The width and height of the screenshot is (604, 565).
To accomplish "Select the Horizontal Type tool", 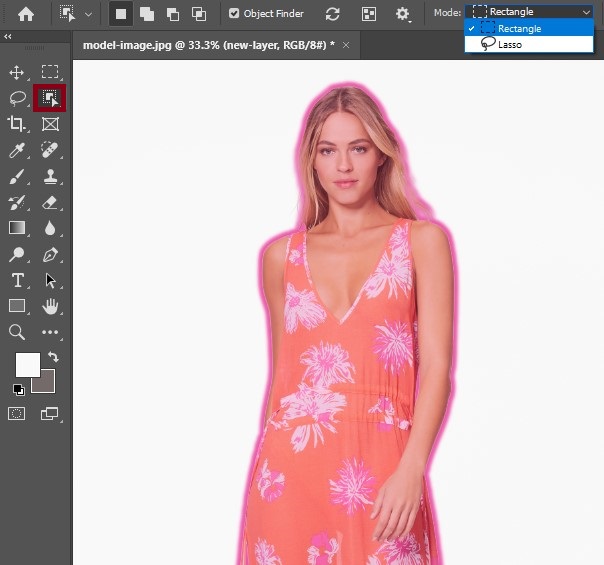I will coord(17,280).
